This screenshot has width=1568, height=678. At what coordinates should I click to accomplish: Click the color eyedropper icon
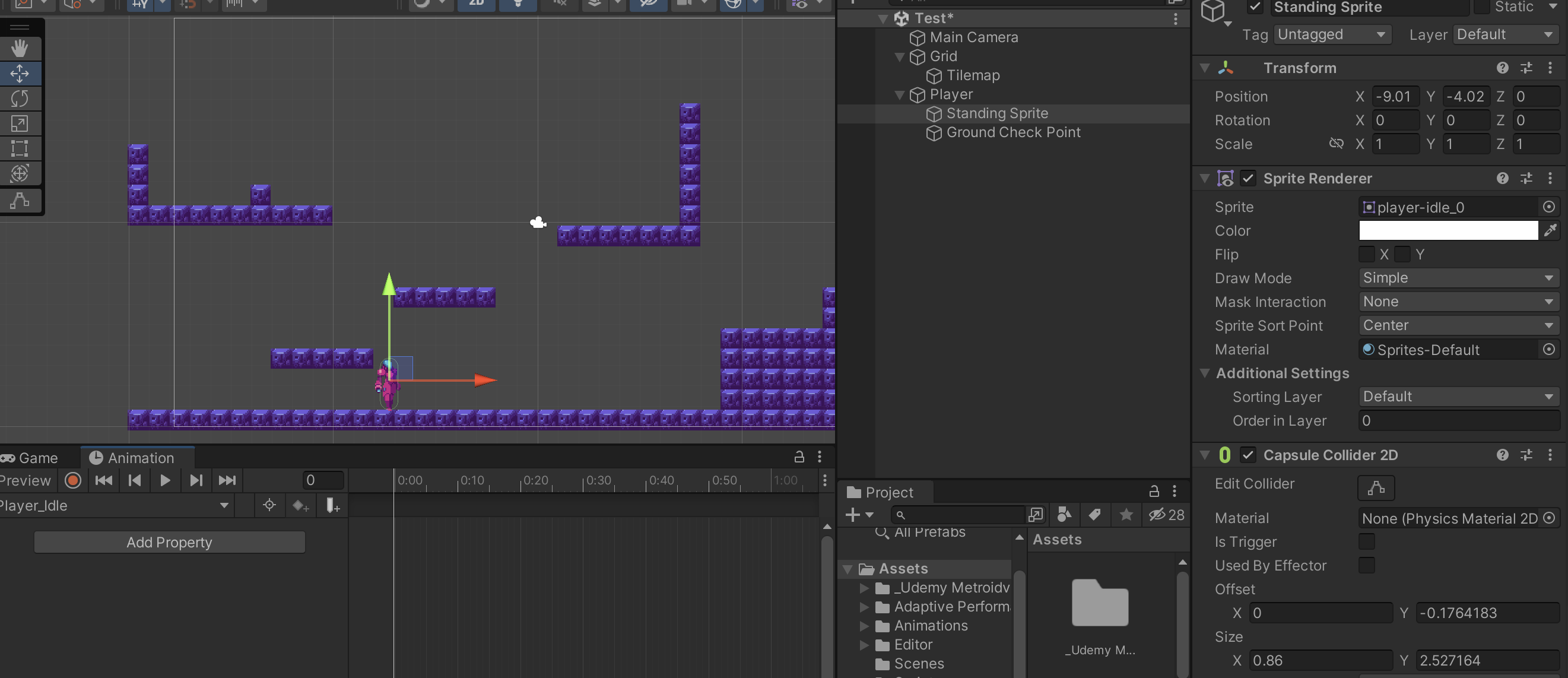coord(1550,230)
